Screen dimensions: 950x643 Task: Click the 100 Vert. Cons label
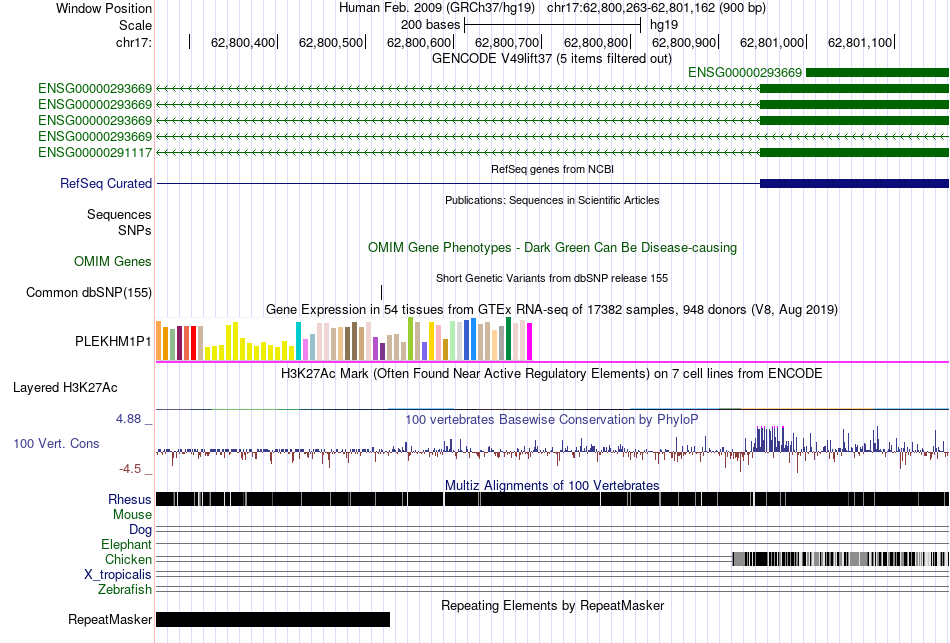click(x=56, y=444)
